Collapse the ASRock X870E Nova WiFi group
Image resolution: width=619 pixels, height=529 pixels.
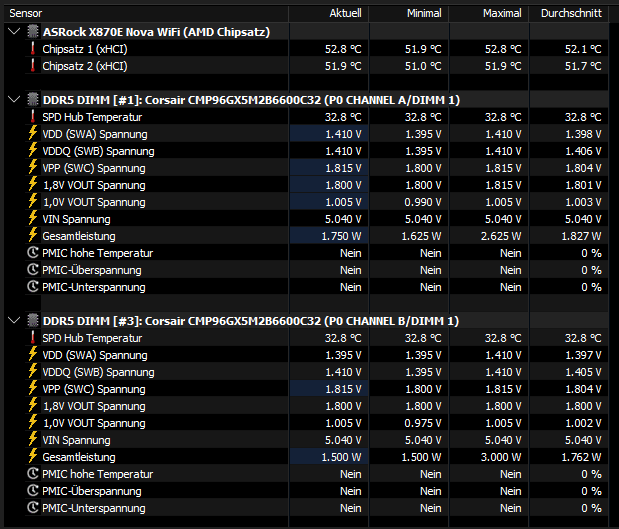(x=14, y=31)
